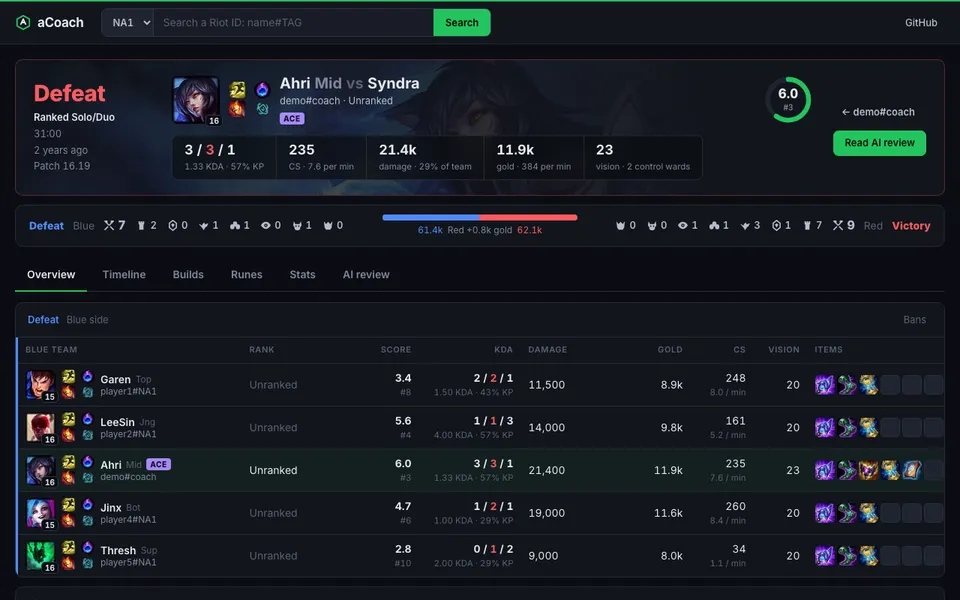
Task: Click player2#NA1 under LeeSin
Action: (128, 434)
